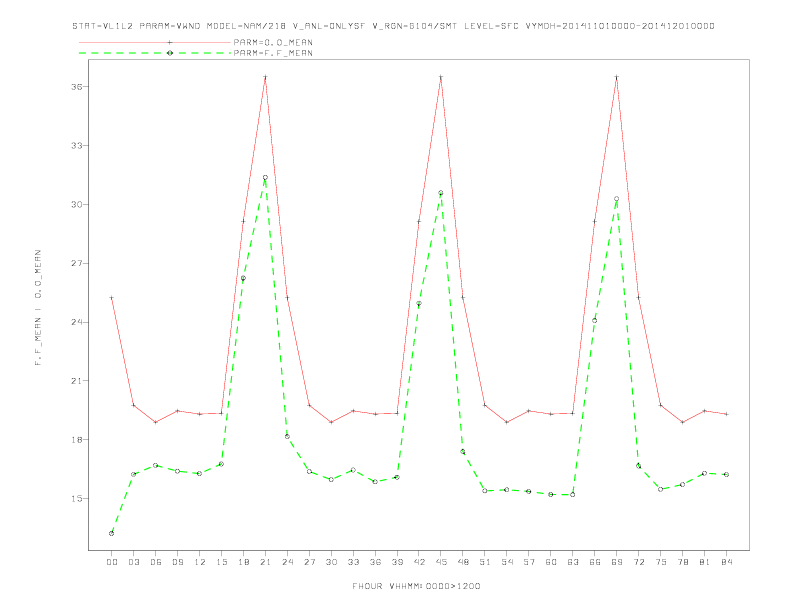Click the green circle marker at hour 84
This screenshot has height=612, width=792.
726,475
